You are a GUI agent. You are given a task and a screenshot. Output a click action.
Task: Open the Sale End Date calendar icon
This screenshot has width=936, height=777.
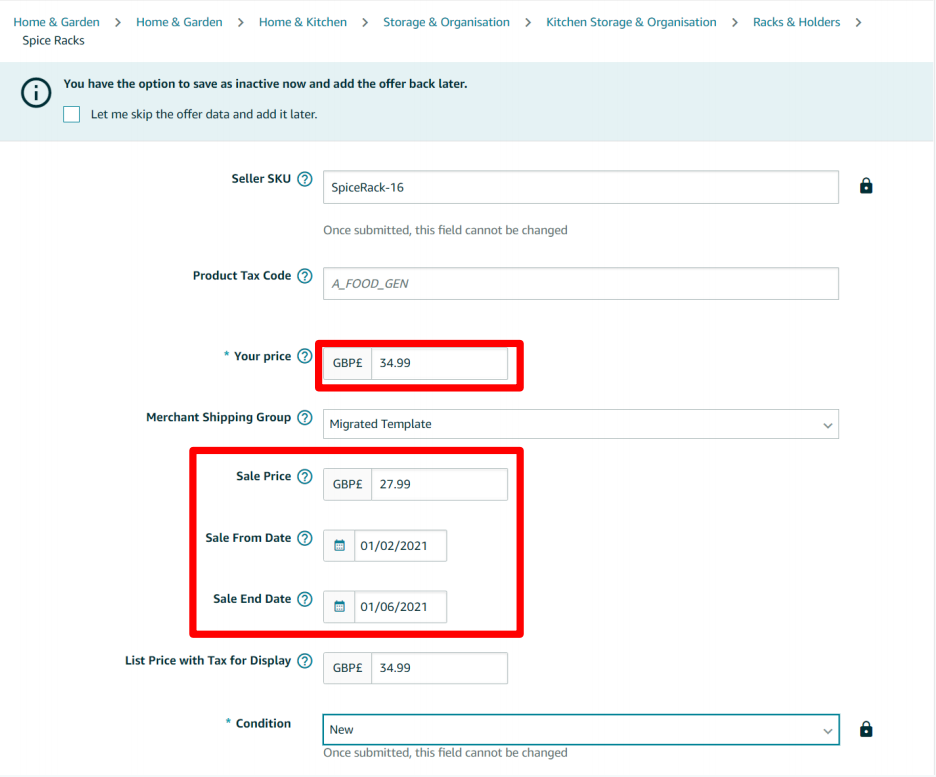tap(339, 606)
